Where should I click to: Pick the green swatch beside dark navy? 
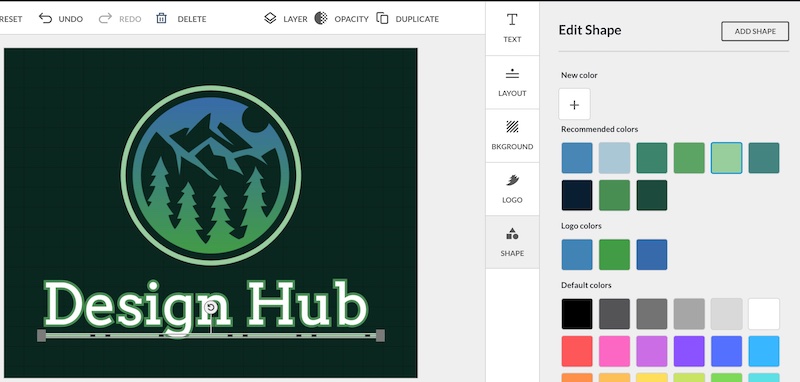coord(614,195)
